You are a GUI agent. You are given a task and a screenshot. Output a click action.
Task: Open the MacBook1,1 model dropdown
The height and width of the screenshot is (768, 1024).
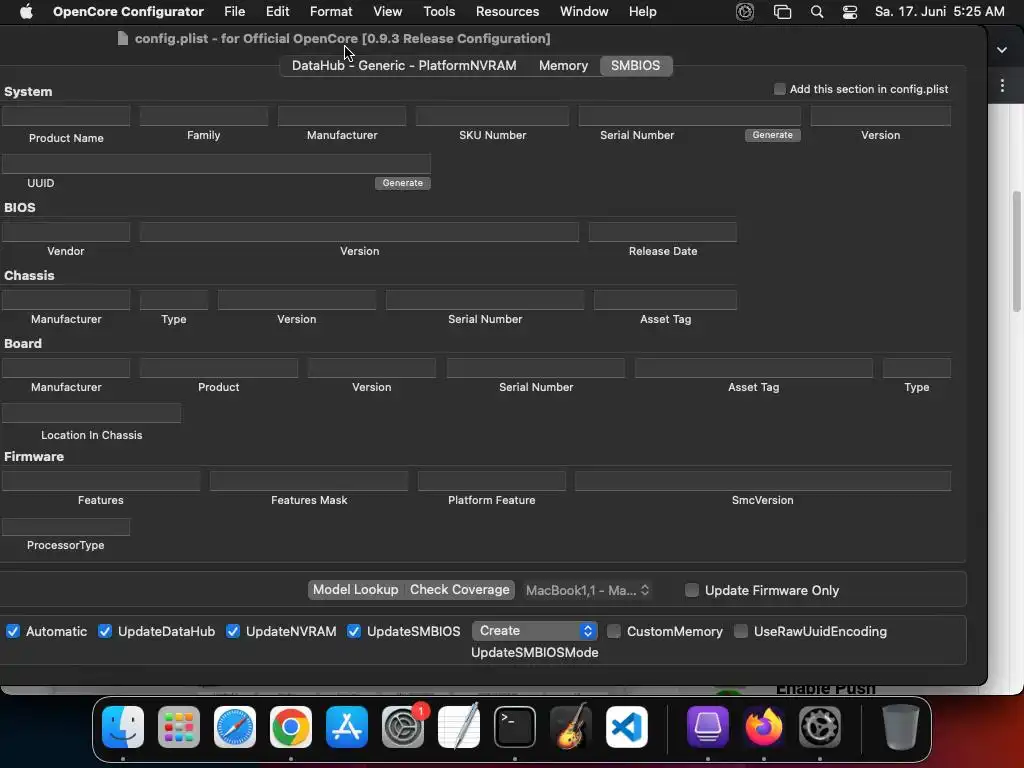586,590
